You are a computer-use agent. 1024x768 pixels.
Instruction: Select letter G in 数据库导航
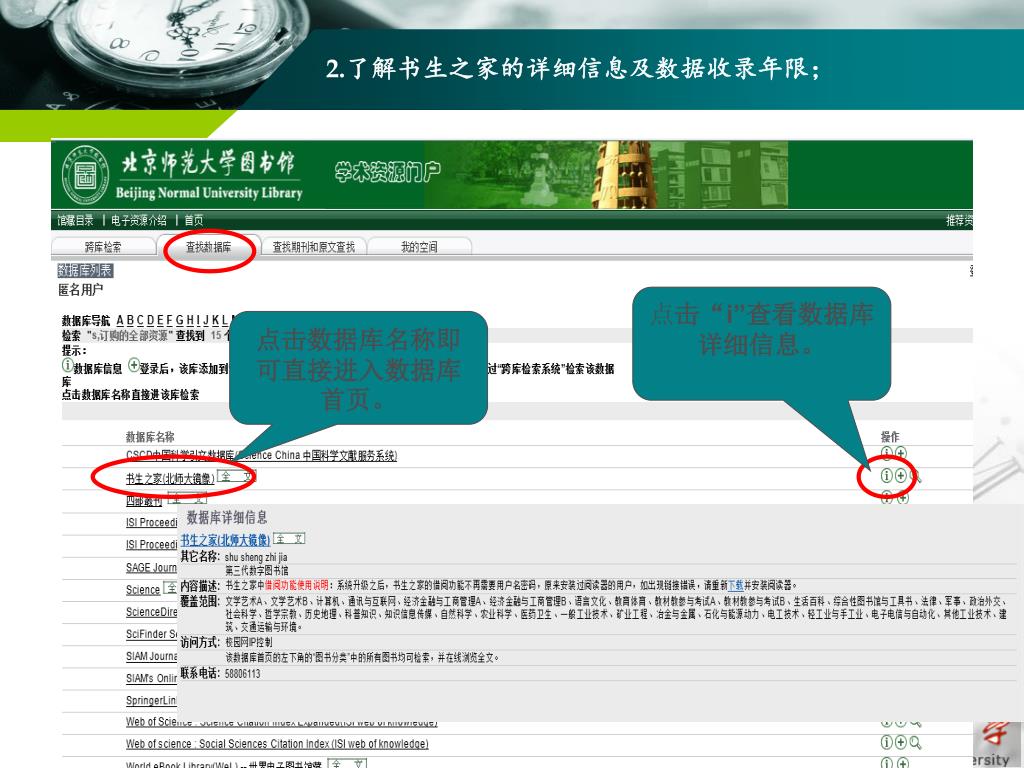point(180,320)
